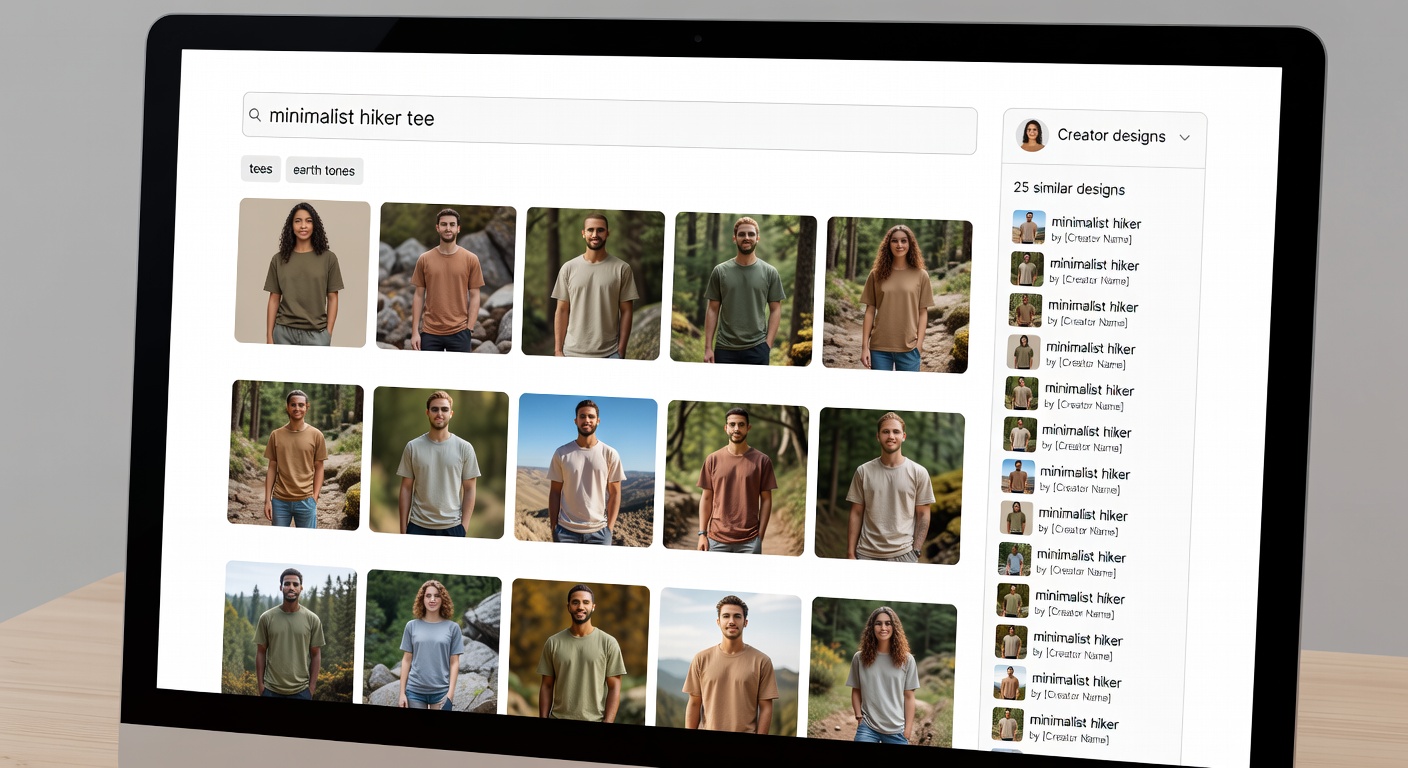Screen dimensions: 1408x768
Task: Click the creator avatar beside Creator designs
Action: pyautogui.click(x=1032, y=135)
